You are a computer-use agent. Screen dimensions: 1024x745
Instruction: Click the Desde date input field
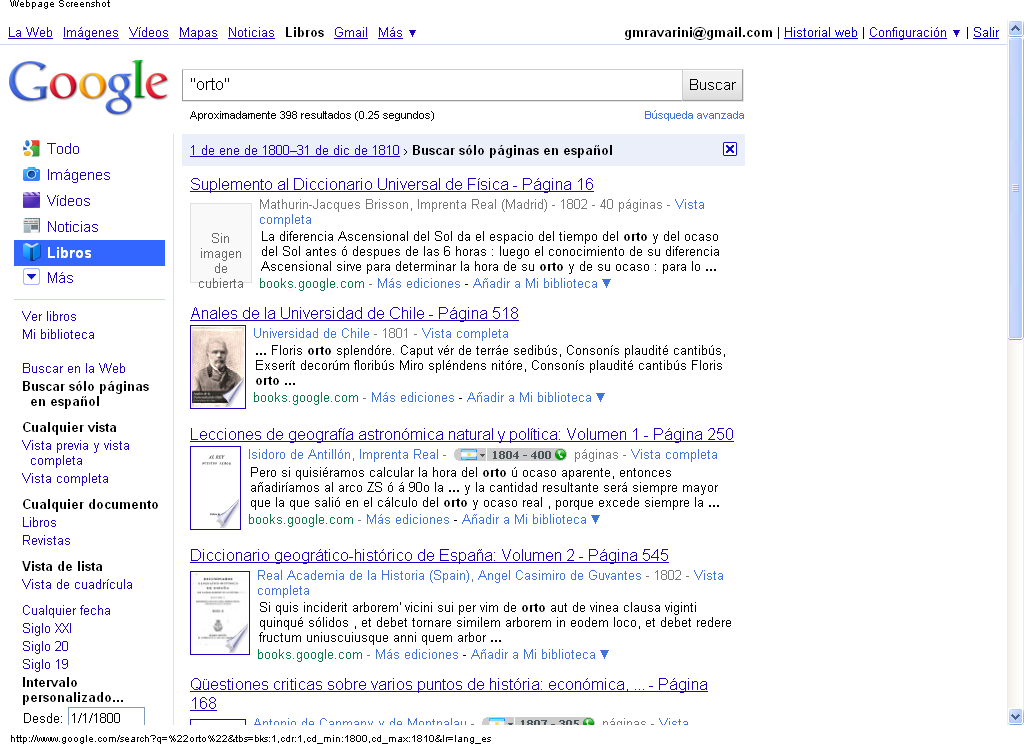[x=106, y=717]
